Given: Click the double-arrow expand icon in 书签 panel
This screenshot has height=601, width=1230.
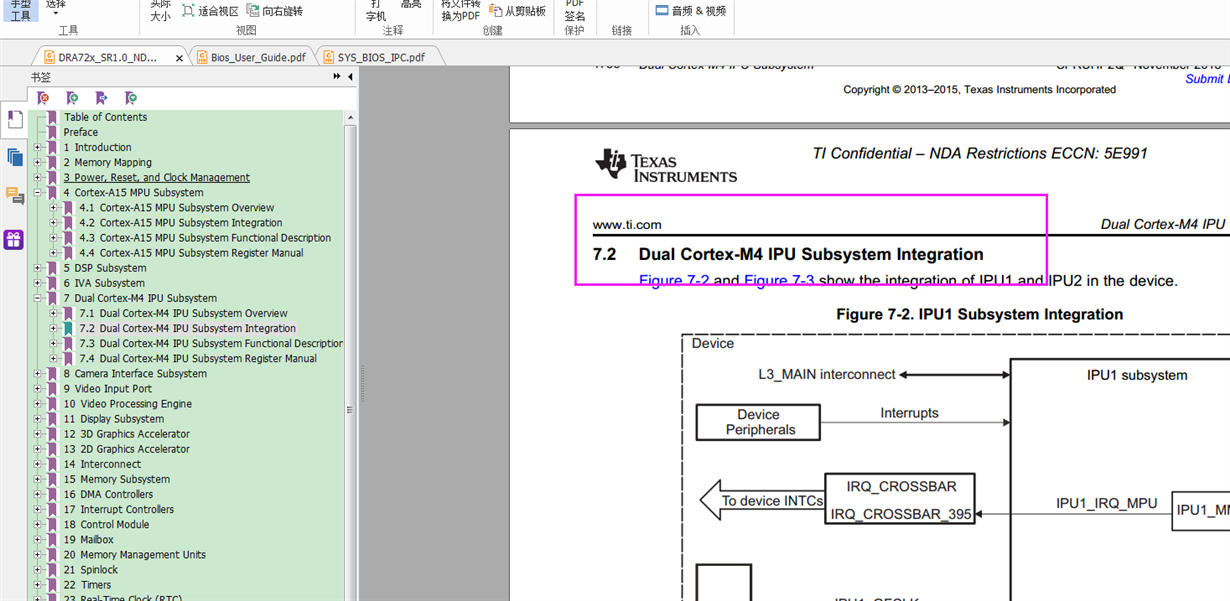Looking at the screenshot, I should [x=337, y=77].
